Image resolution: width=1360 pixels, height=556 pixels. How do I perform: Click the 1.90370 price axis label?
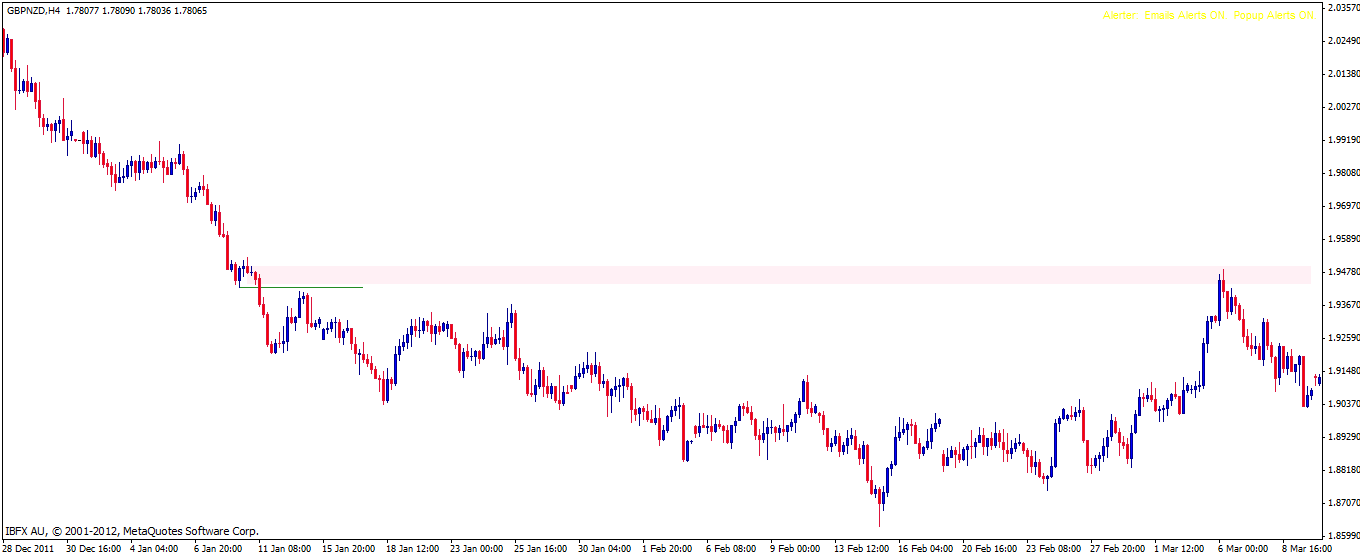(x=1342, y=404)
